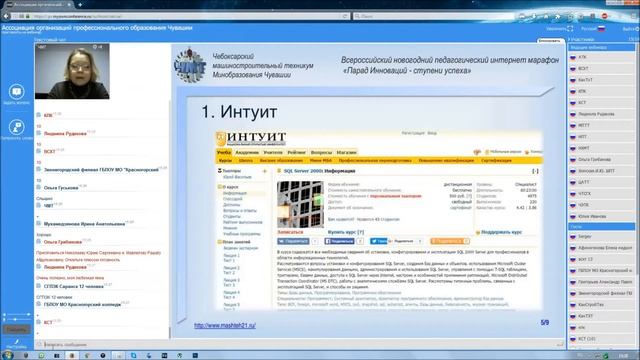Click the grey button above Настройки
The height and width of the screenshot is (360, 640).
[x=16, y=329]
